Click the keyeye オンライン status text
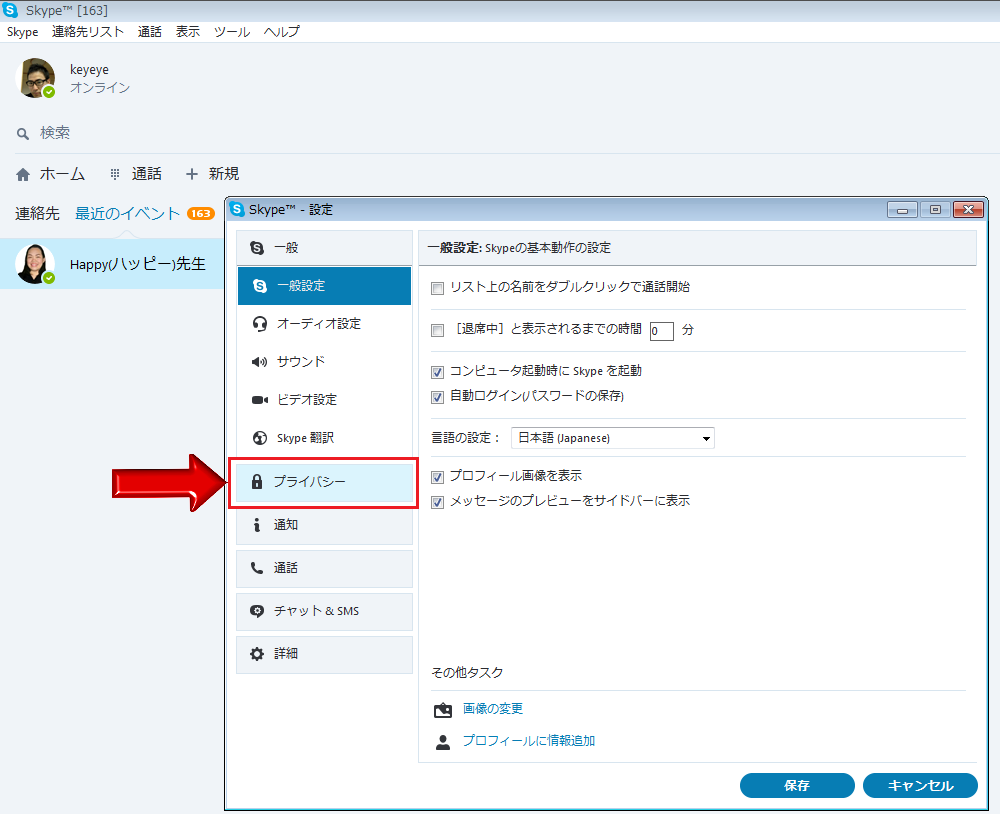 coord(100,88)
